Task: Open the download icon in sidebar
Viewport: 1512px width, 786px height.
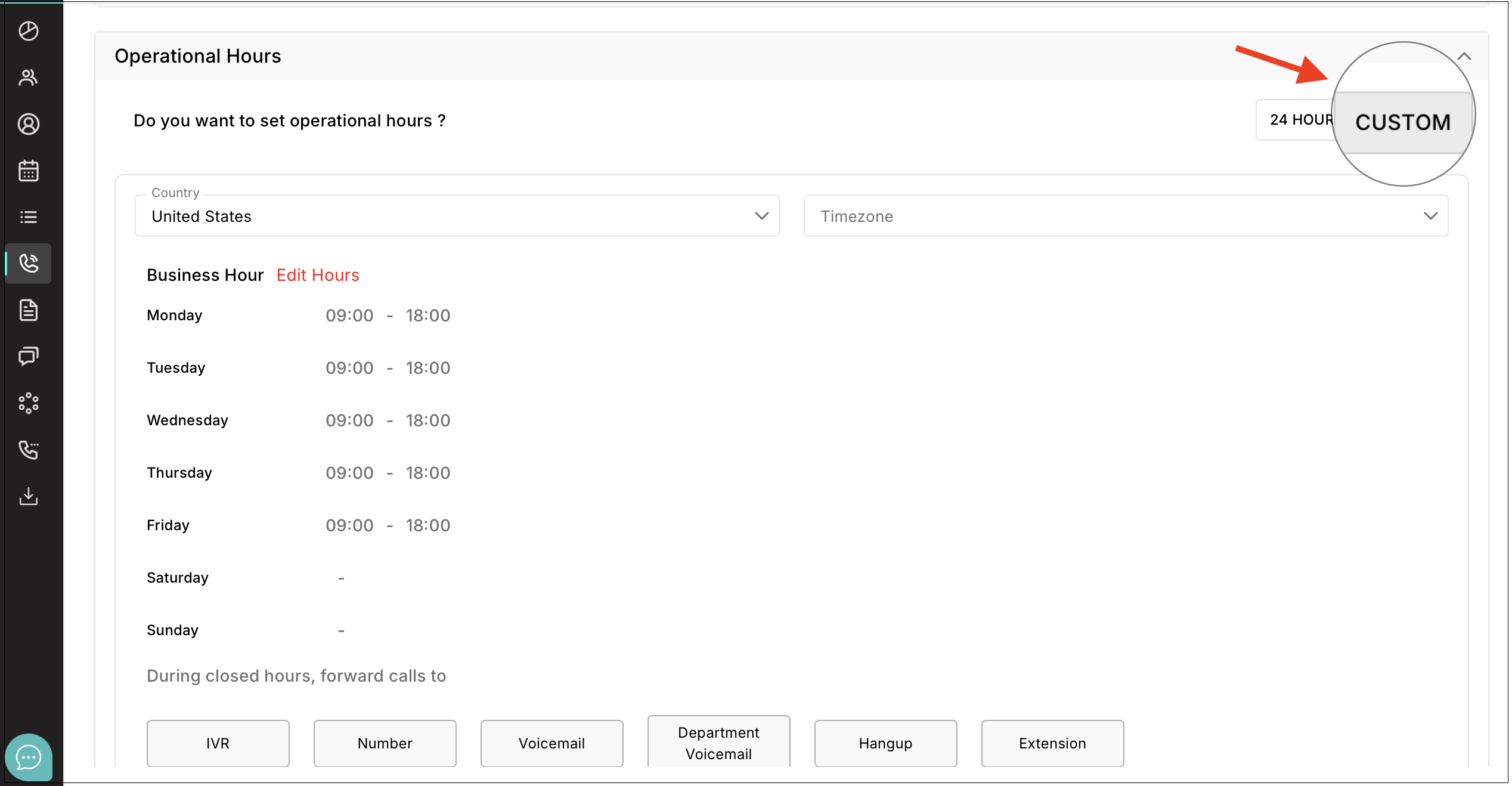Action: point(28,496)
